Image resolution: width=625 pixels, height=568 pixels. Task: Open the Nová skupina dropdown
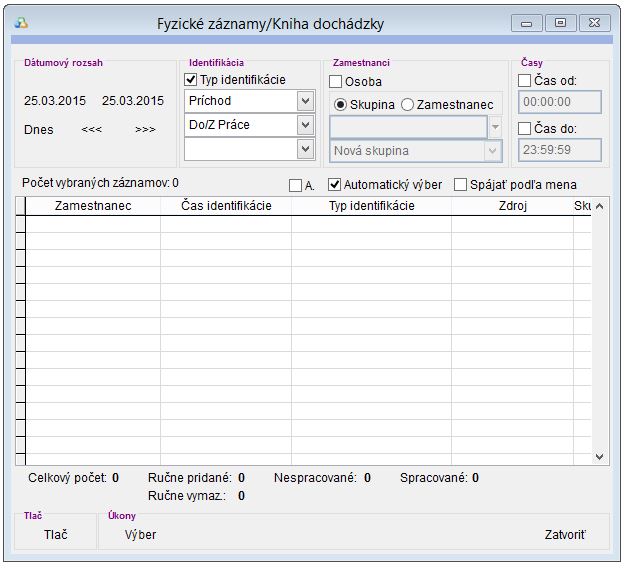[x=493, y=151]
